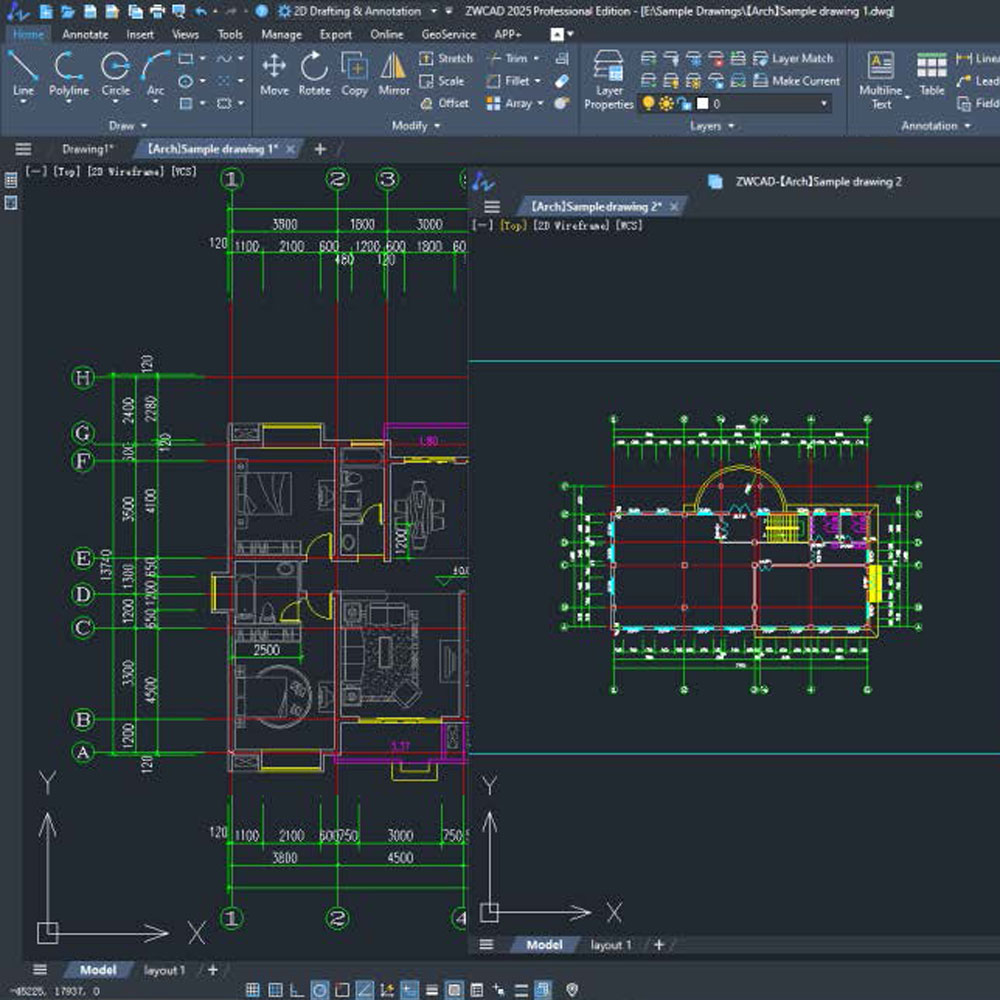Open the Drawing1 document tab

[x=87, y=149]
